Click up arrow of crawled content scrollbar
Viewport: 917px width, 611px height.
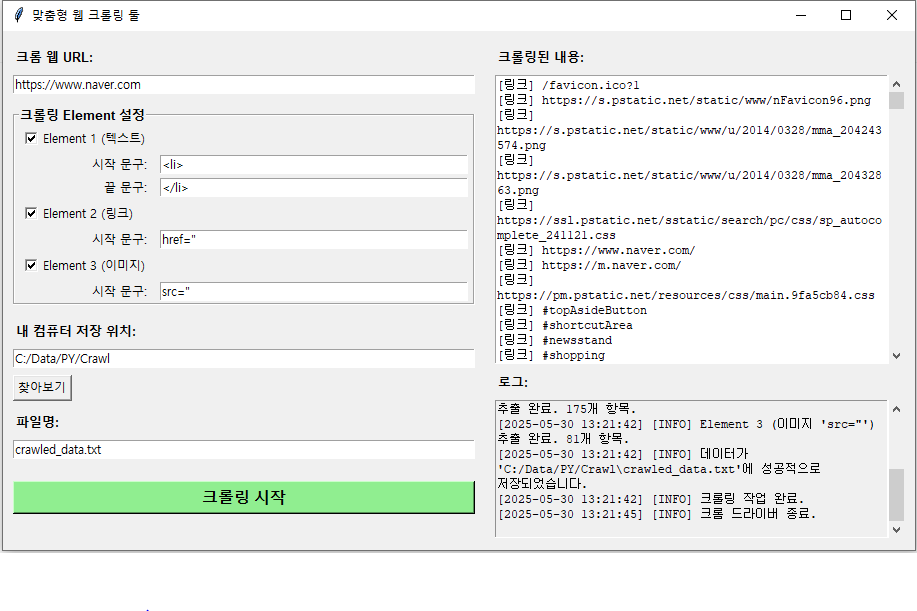tap(897, 84)
